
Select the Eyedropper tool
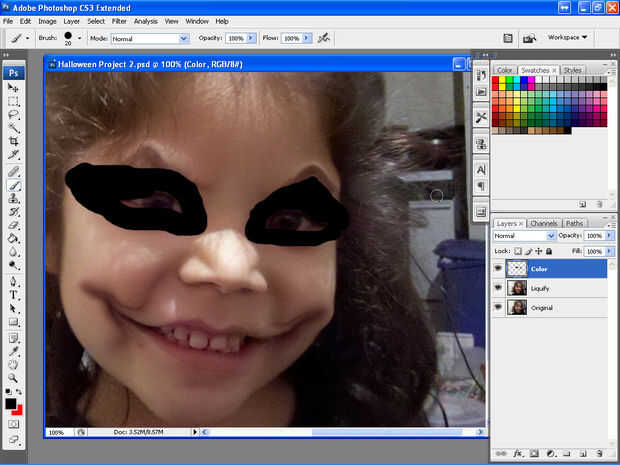13,351
